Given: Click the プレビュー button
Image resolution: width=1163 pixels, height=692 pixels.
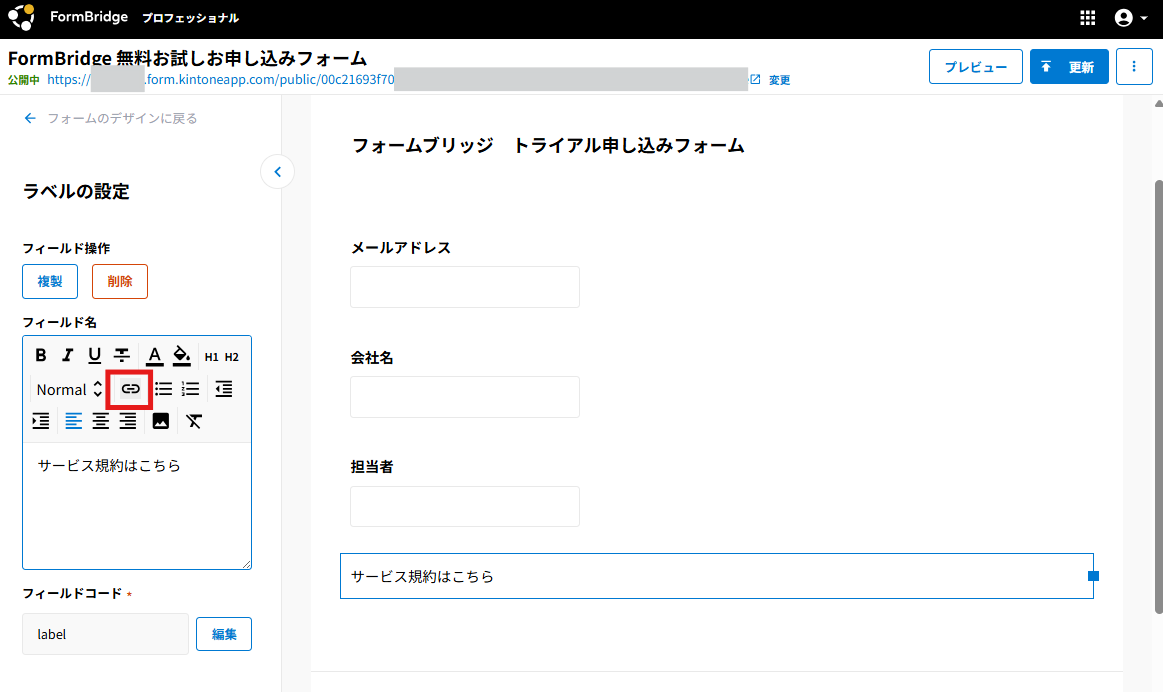Looking at the screenshot, I should tap(975, 67).
